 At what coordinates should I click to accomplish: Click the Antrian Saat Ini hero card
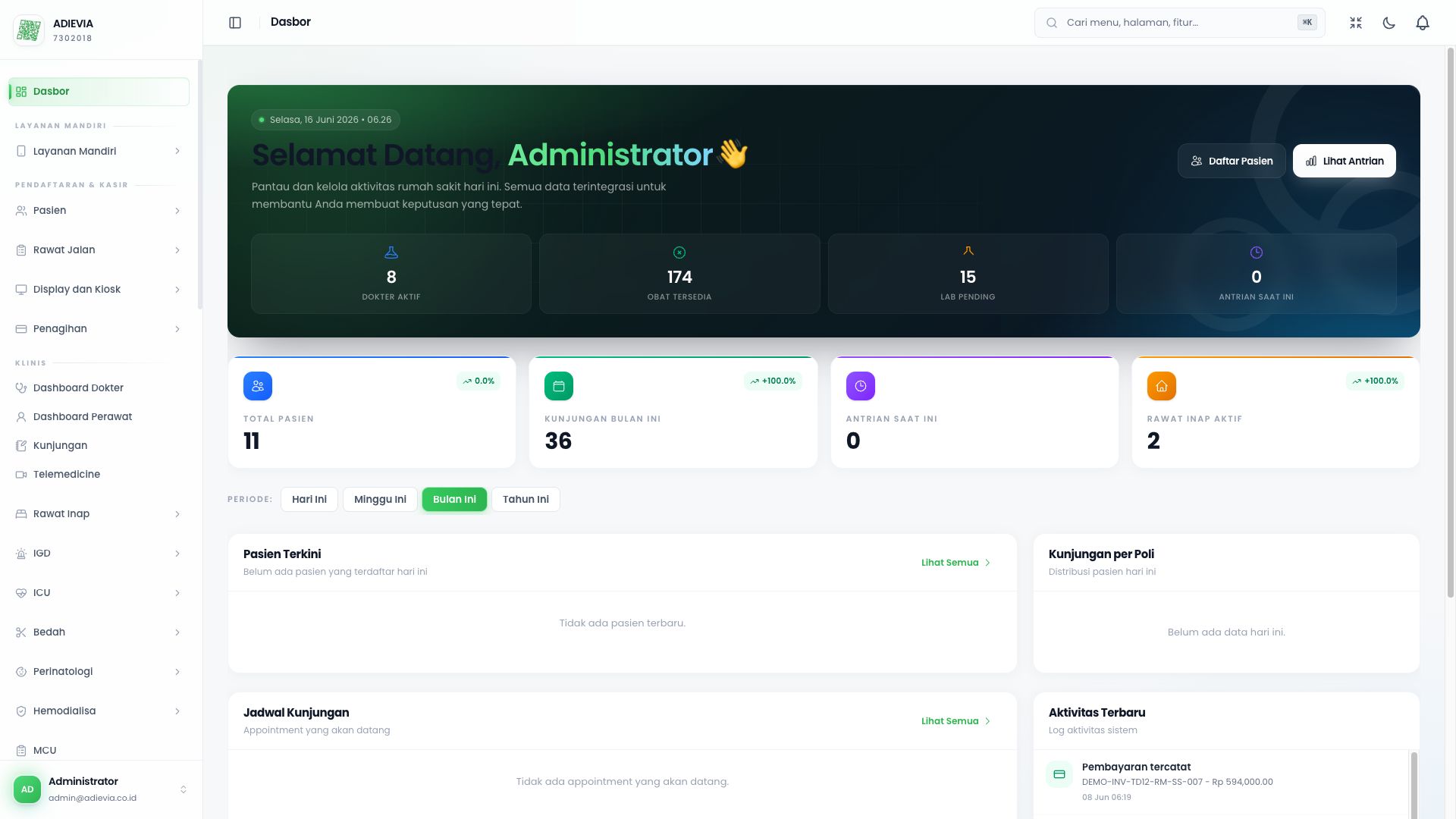pyautogui.click(x=1256, y=274)
